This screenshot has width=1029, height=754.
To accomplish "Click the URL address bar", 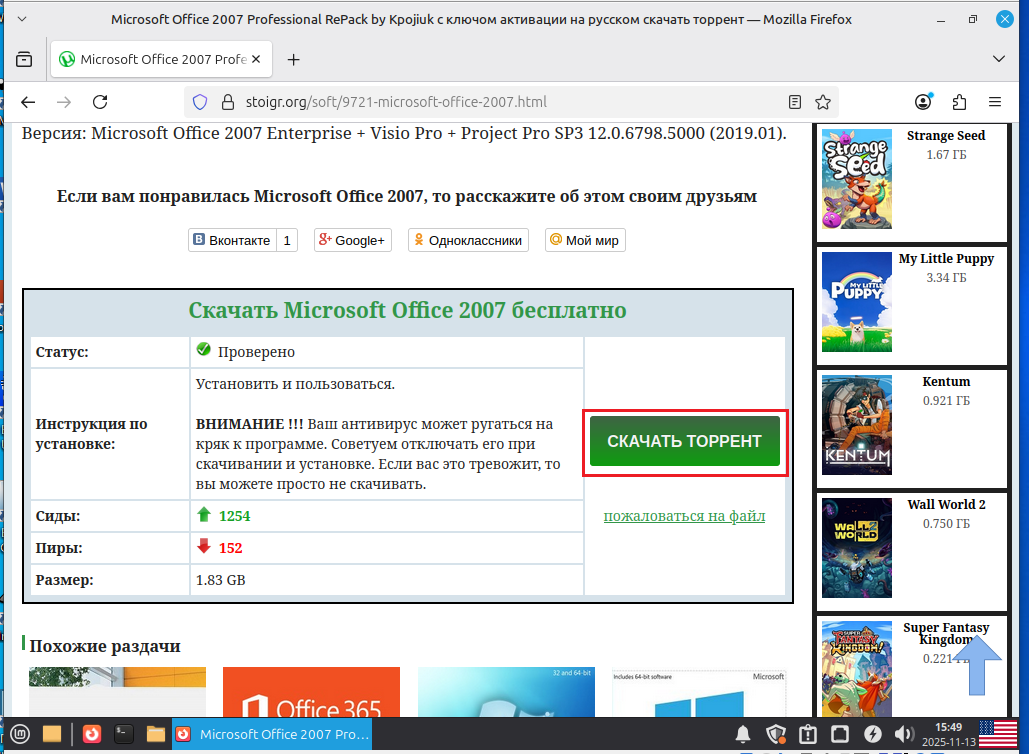I will (512, 102).
